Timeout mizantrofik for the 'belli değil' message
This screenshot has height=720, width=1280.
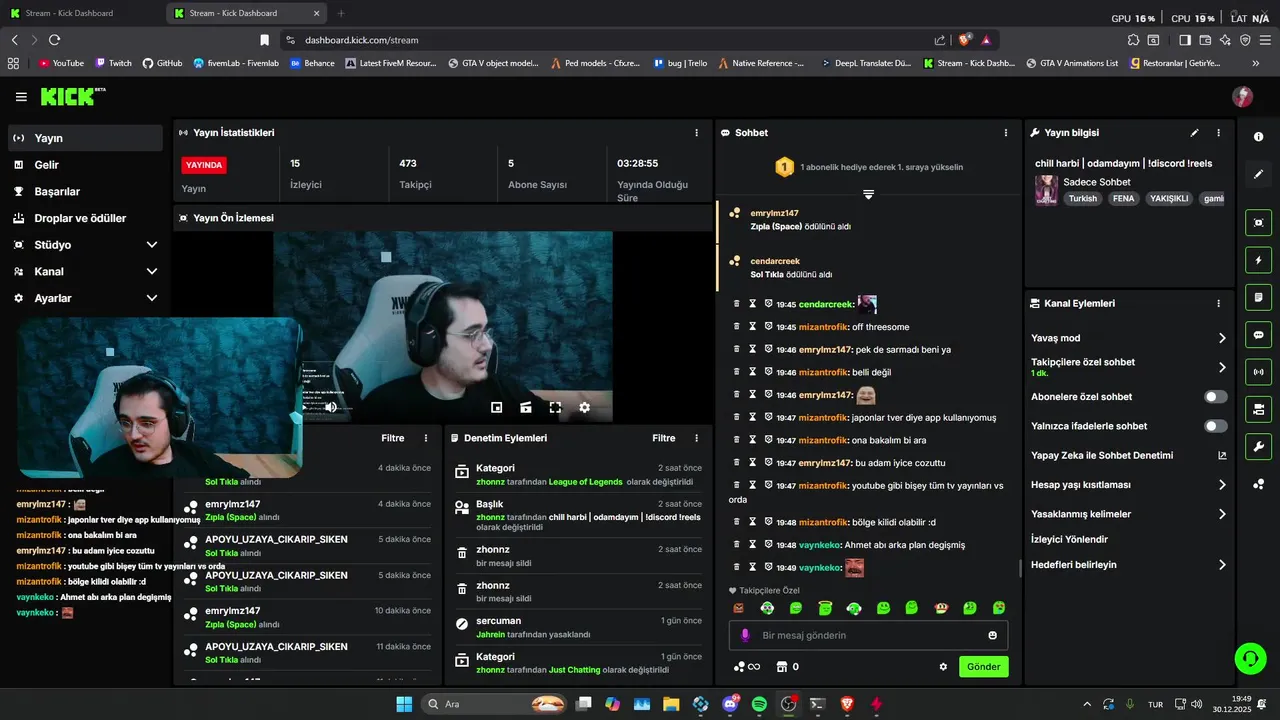click(x=752, y=372)
